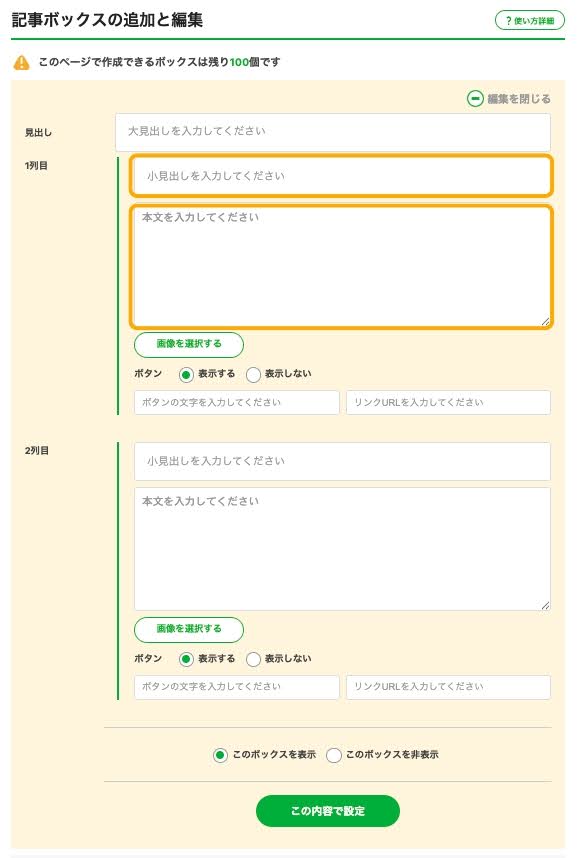Screen dimensions: 577x858
Task: Click 2列目 リンクURL input field
Action: coord(448,687)
